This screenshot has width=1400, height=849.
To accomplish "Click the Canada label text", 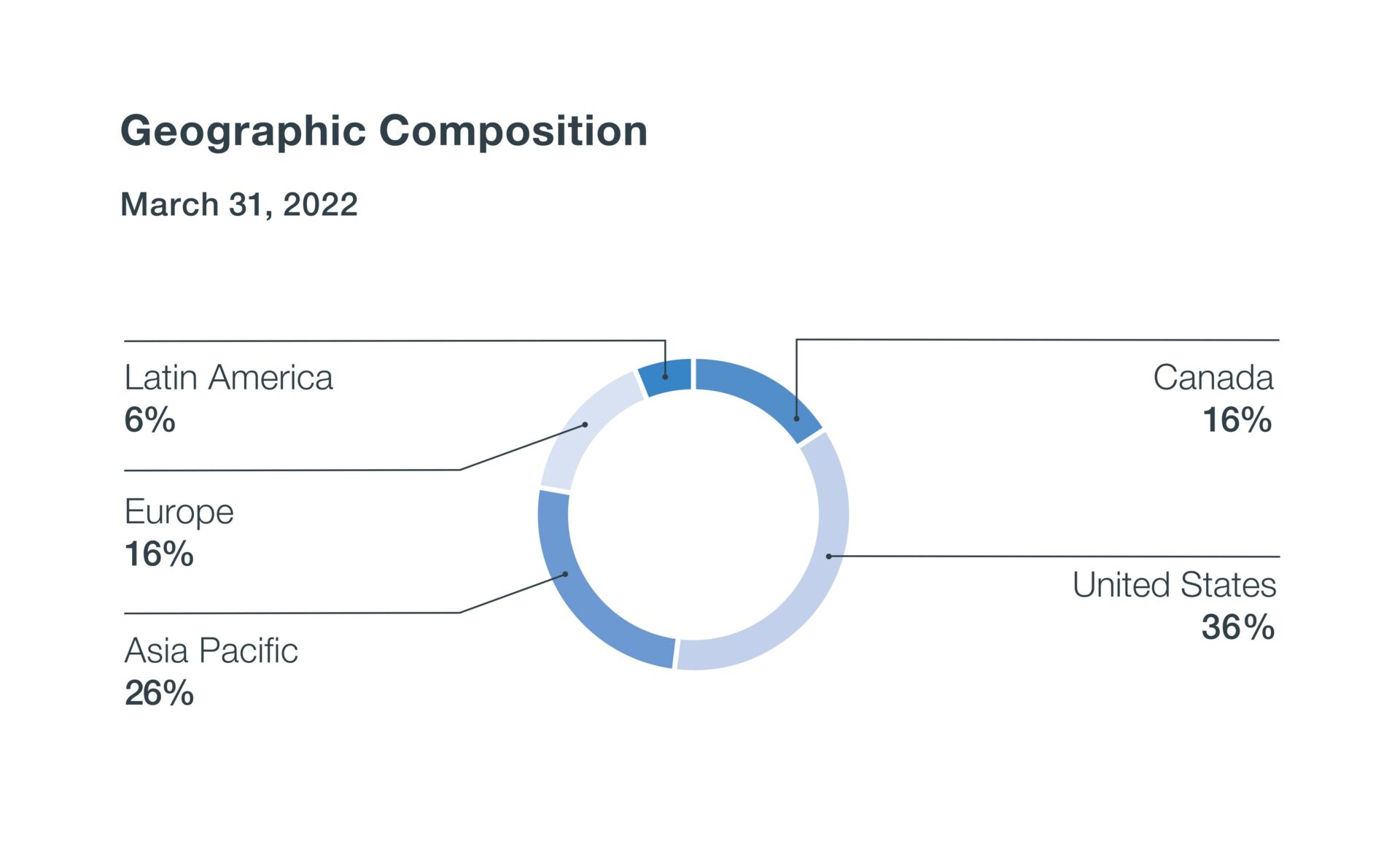I will tap(1213, 378).
